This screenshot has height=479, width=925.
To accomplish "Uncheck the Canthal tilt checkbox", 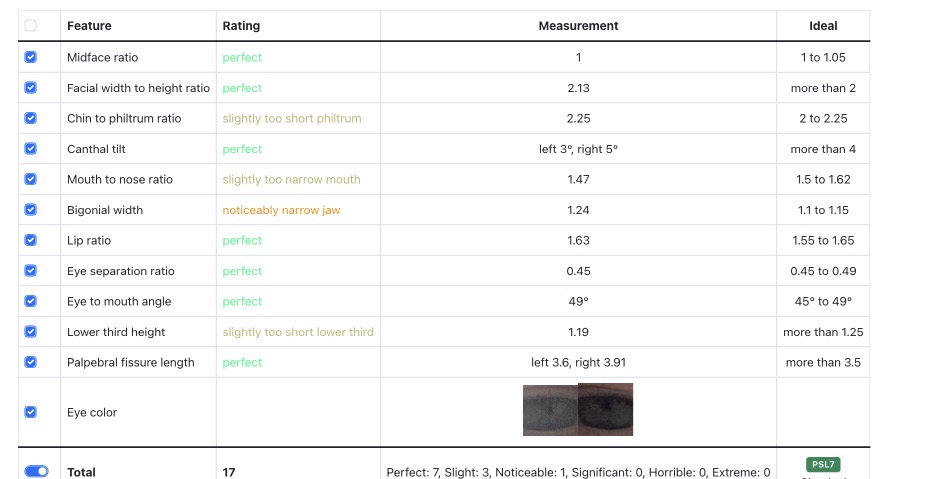I will click(31, 149).
